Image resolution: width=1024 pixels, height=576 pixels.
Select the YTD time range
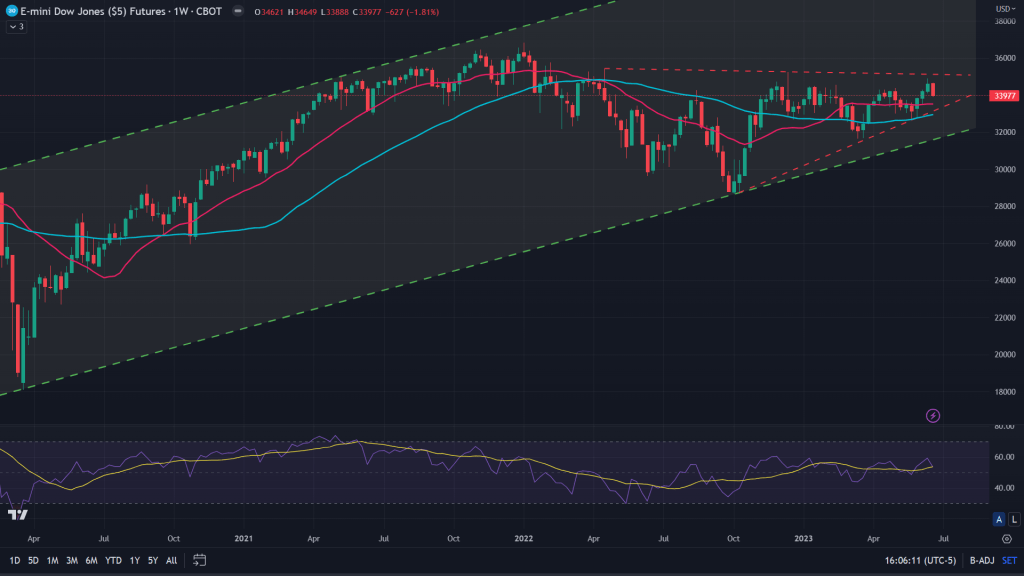tap(112, 560)
